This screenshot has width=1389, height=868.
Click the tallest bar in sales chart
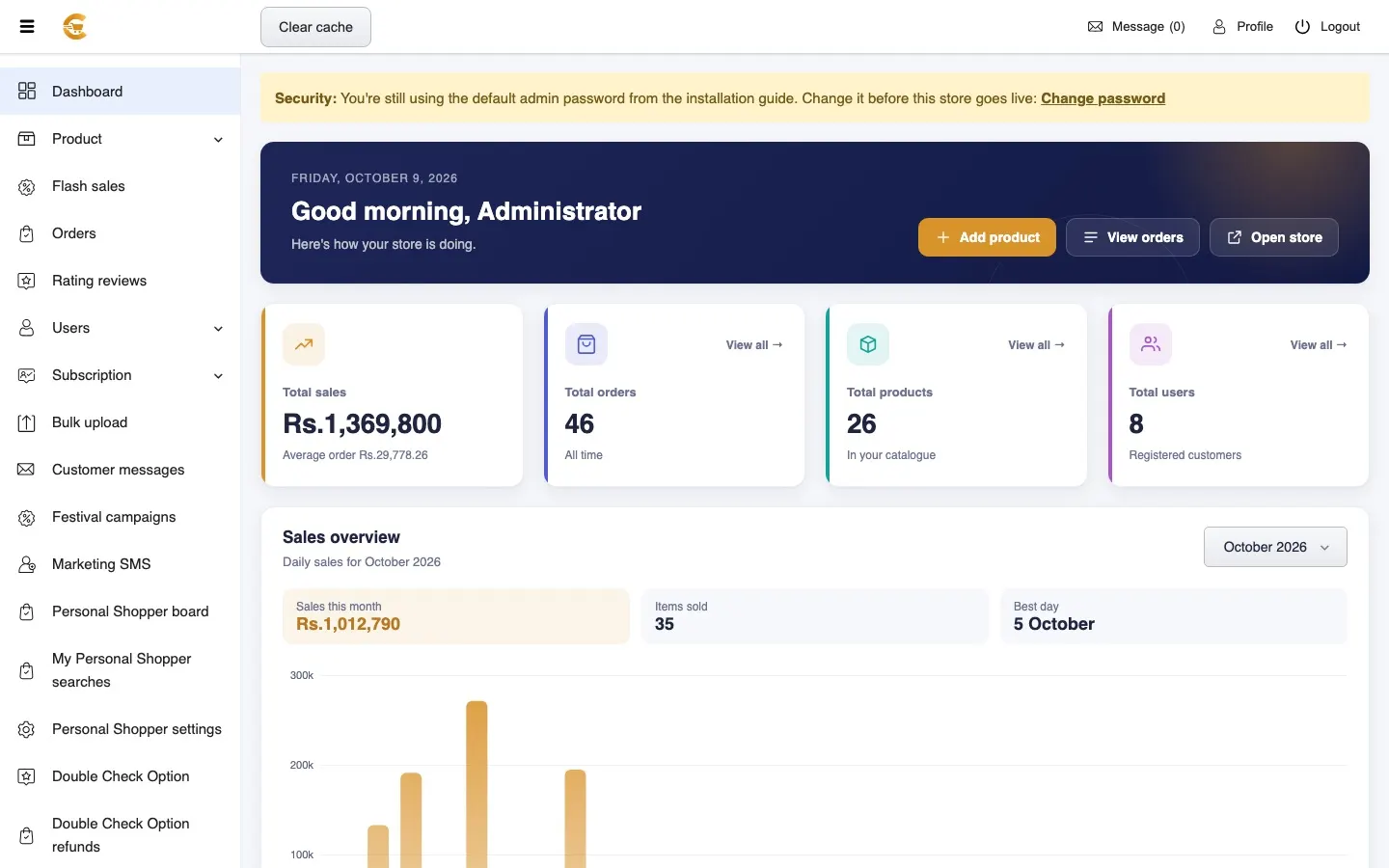[477, 784]
